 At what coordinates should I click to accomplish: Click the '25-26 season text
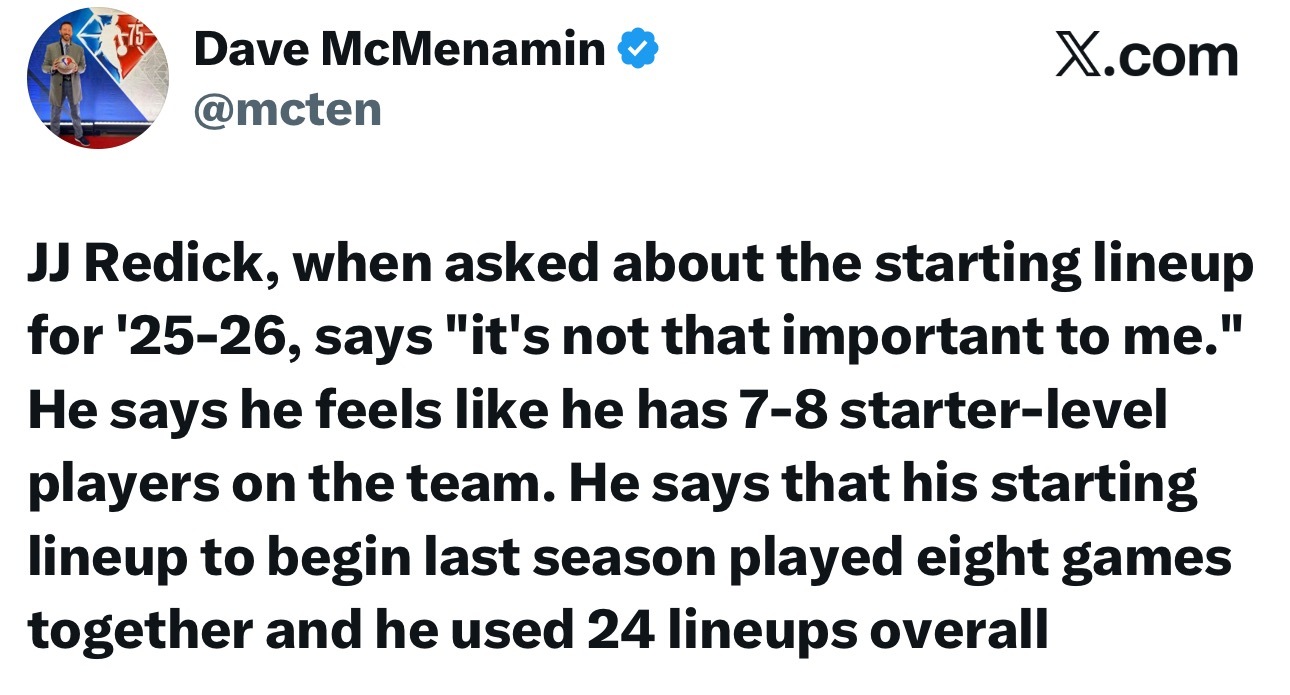coord(201,340)
